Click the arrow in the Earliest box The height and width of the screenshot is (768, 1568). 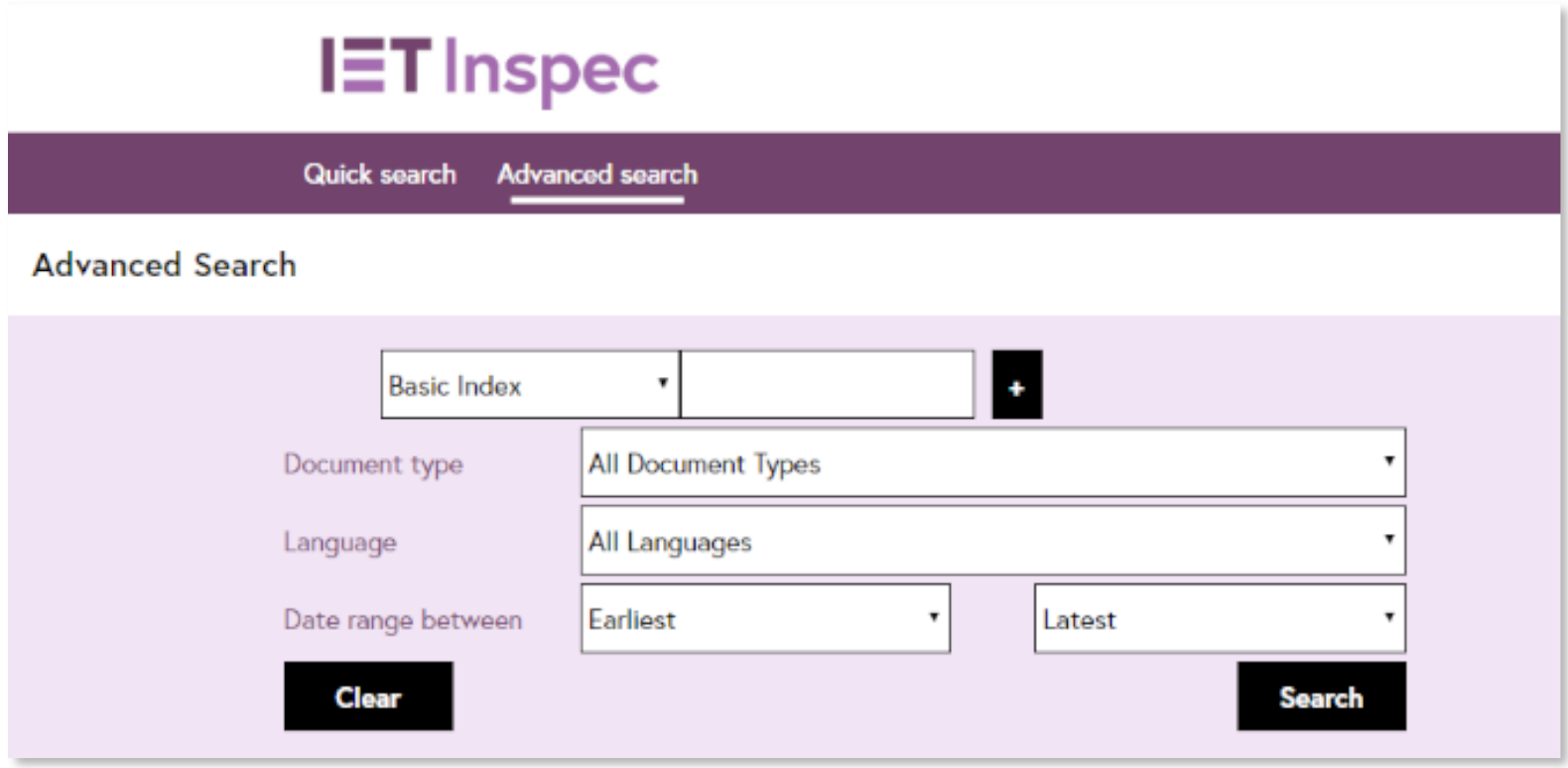click(x=933, y=617)
